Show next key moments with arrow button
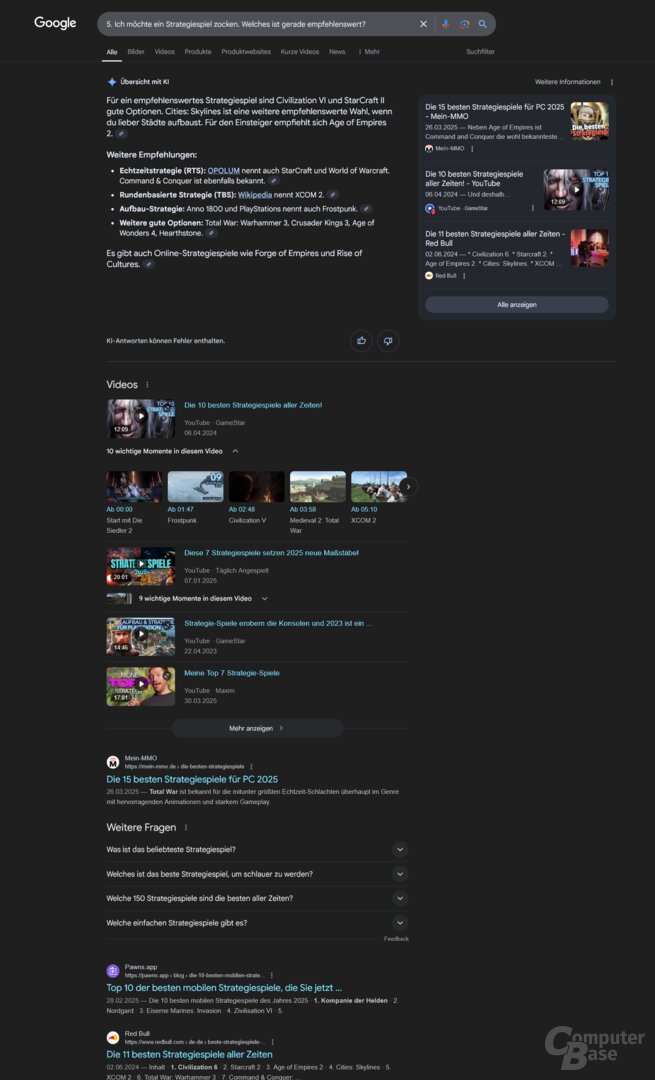 [408, 486]
